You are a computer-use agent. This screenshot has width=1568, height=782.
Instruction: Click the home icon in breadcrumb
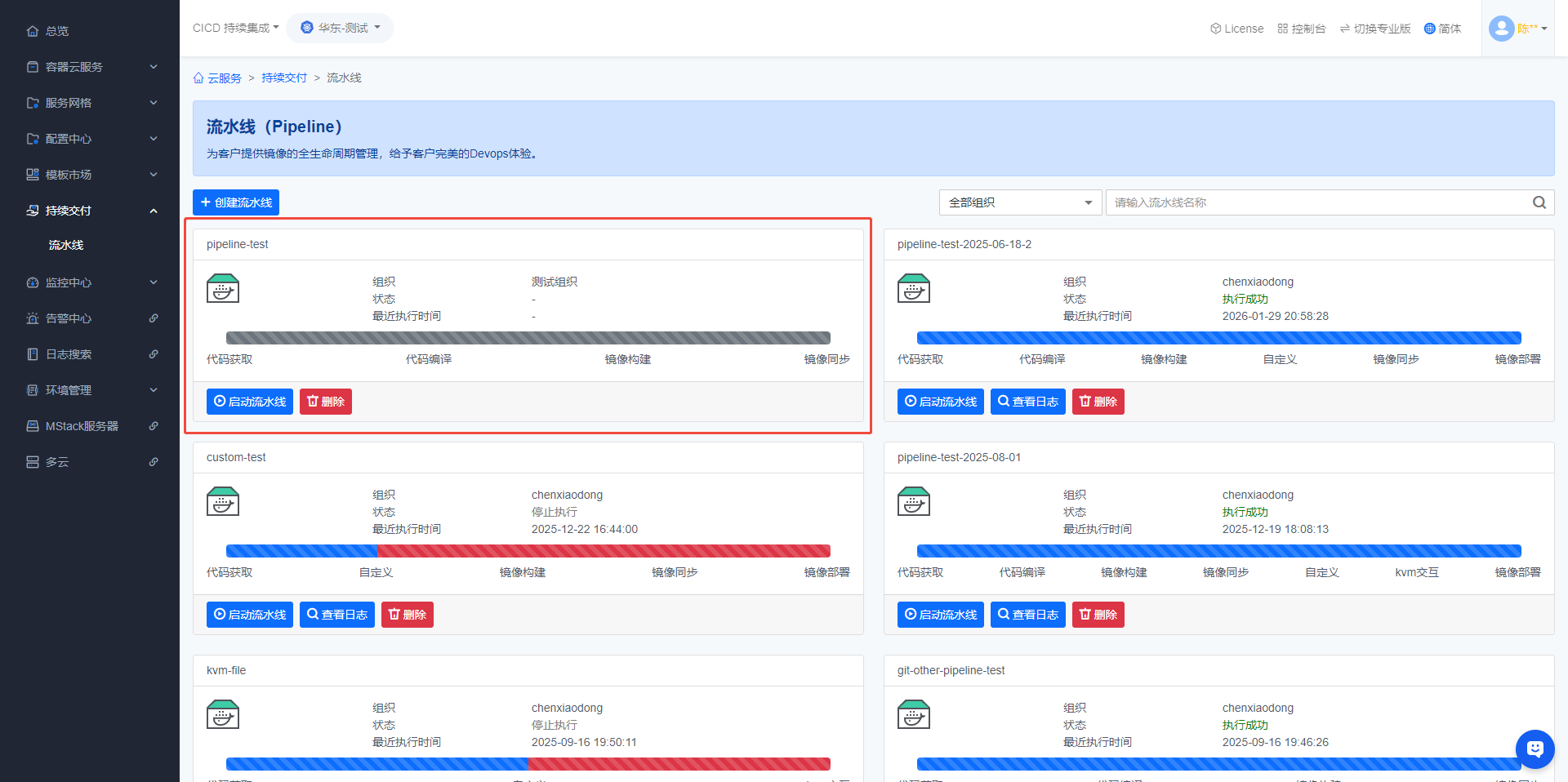(198, 78)
